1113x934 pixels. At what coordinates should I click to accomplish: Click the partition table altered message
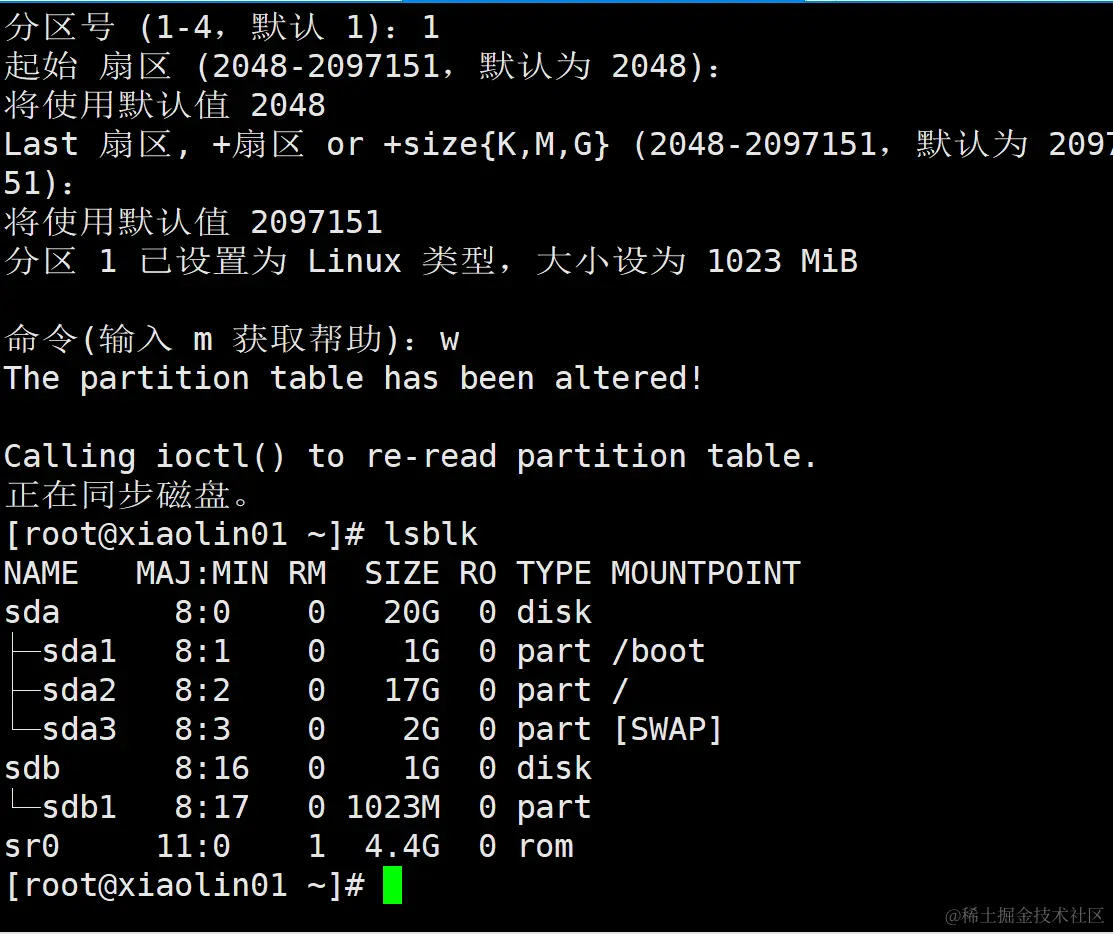pyautogui.click(x=350, y=378)
